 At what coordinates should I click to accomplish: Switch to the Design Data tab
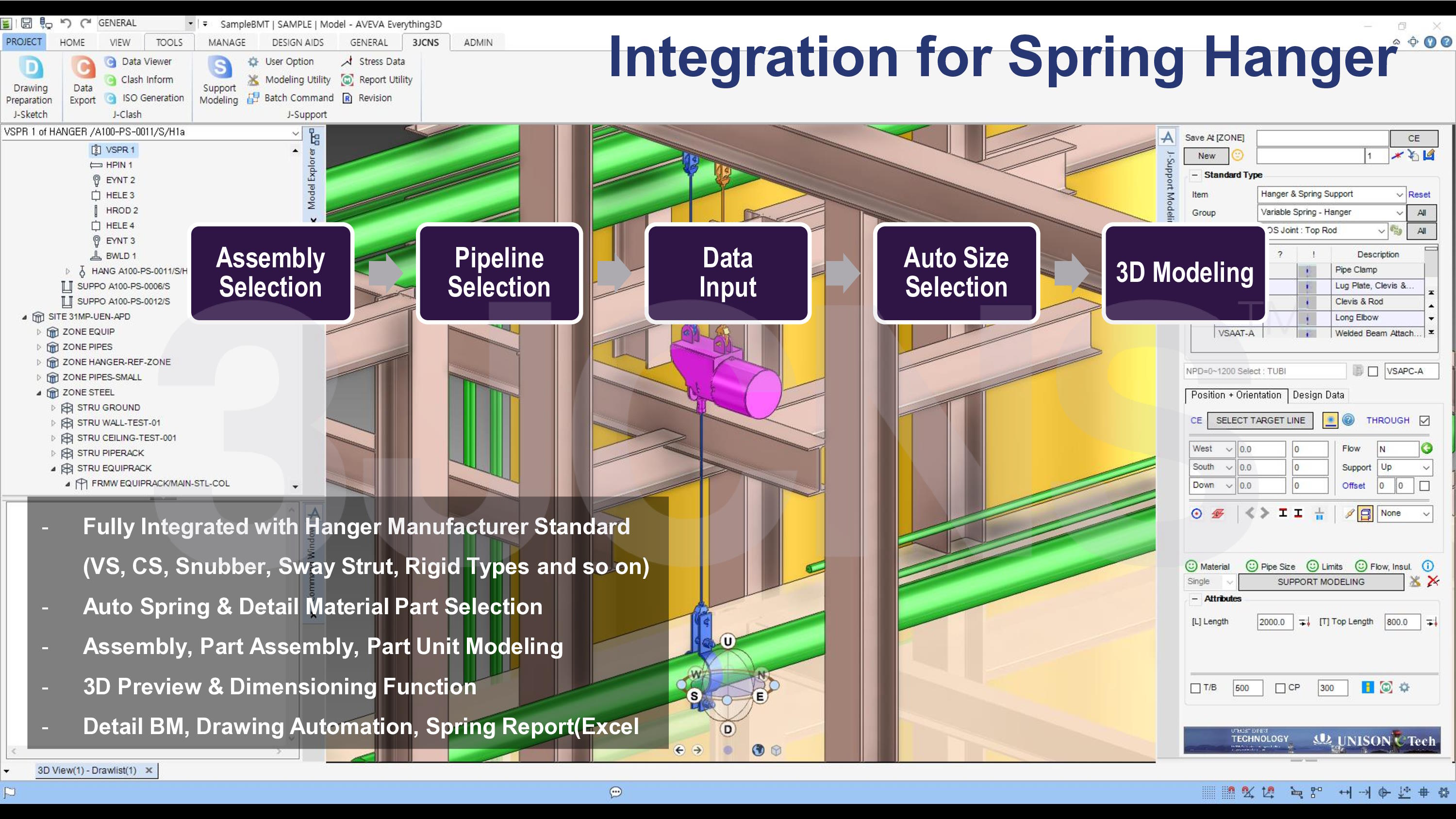(x=1318, y=395)
